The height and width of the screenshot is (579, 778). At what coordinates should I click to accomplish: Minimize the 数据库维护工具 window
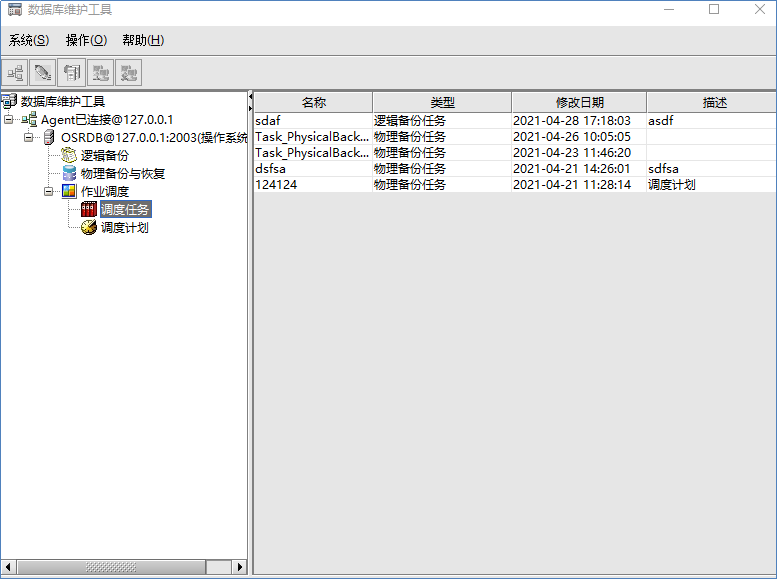pos(669,9)
